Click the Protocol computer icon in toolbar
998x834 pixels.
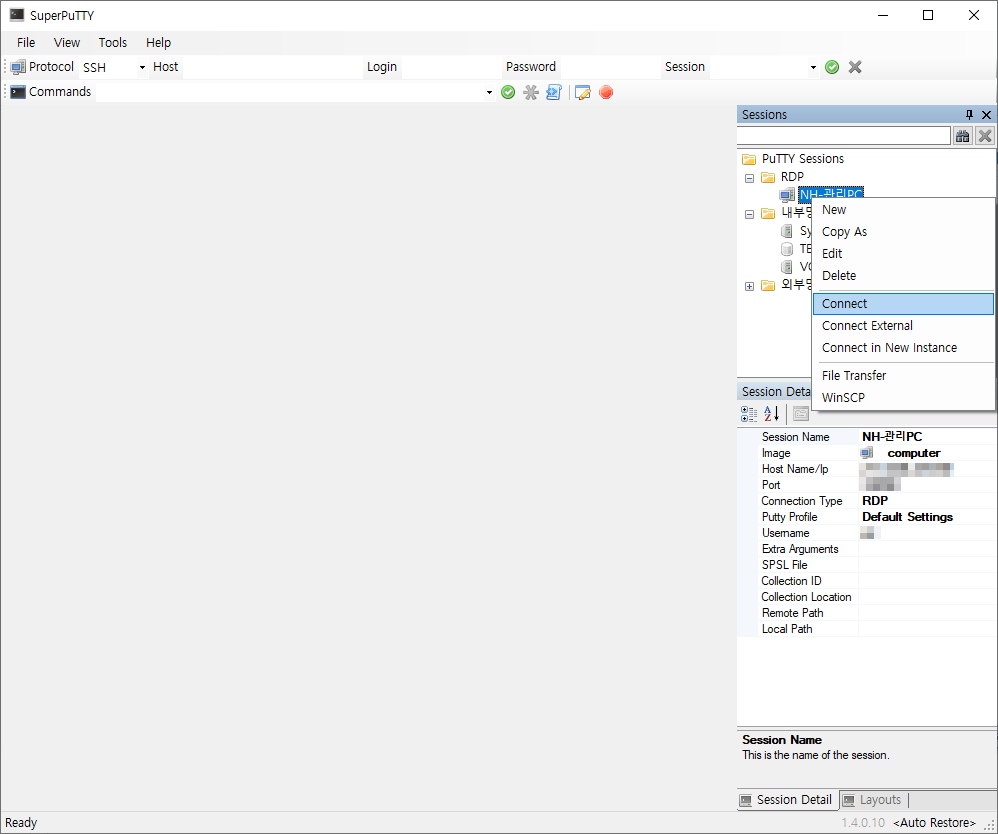[18, 67]
